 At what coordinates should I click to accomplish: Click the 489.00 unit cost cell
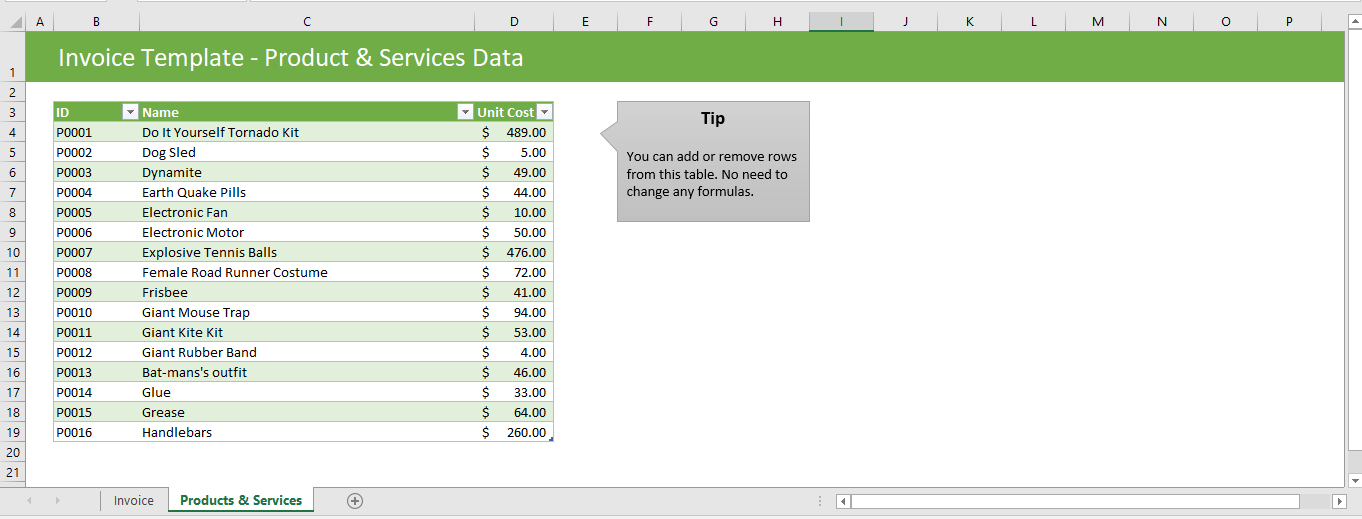[514, 132]
